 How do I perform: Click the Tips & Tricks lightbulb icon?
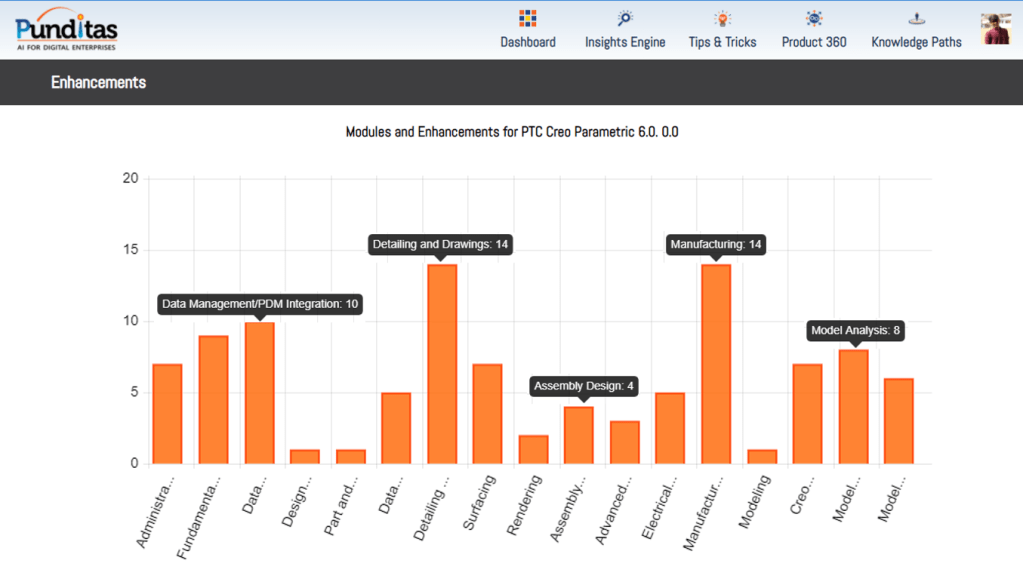[x=722, y=18]
